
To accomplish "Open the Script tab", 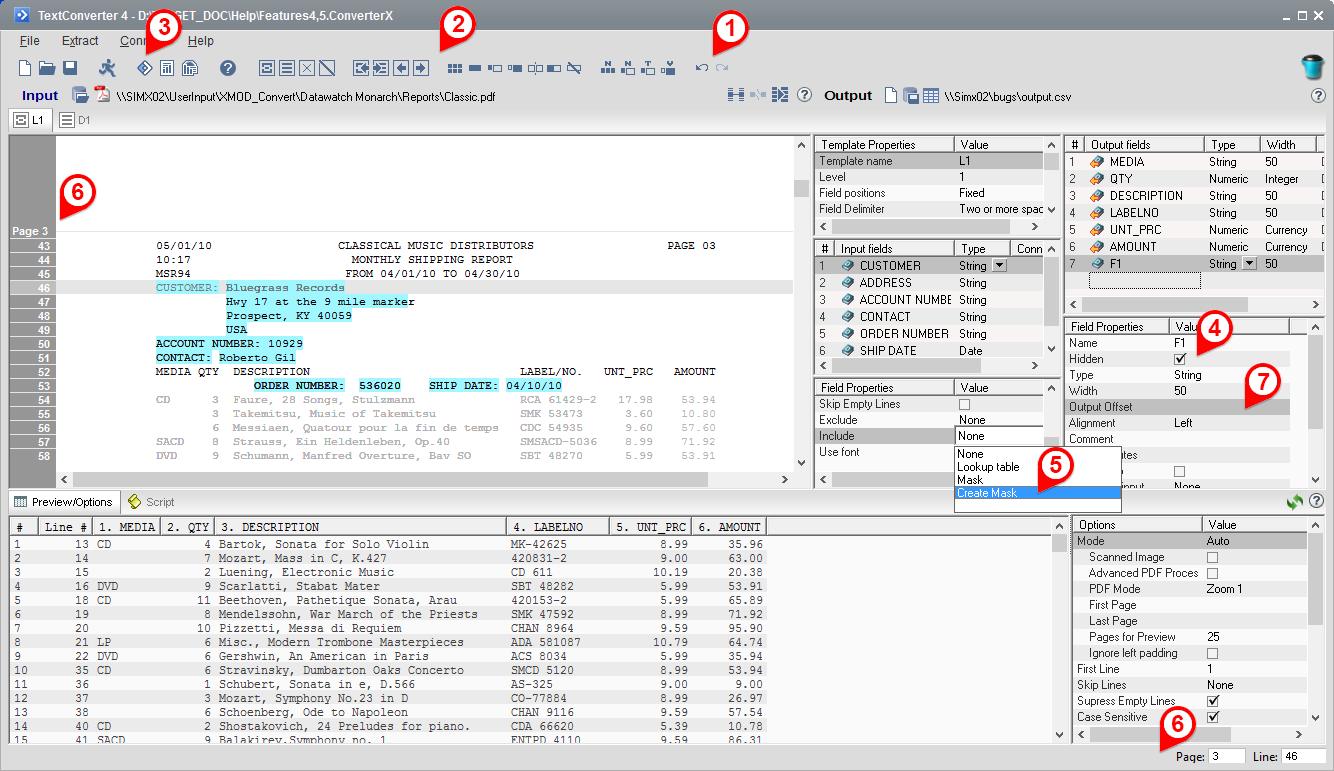I will pyautogui.click(x=150, y=502).
